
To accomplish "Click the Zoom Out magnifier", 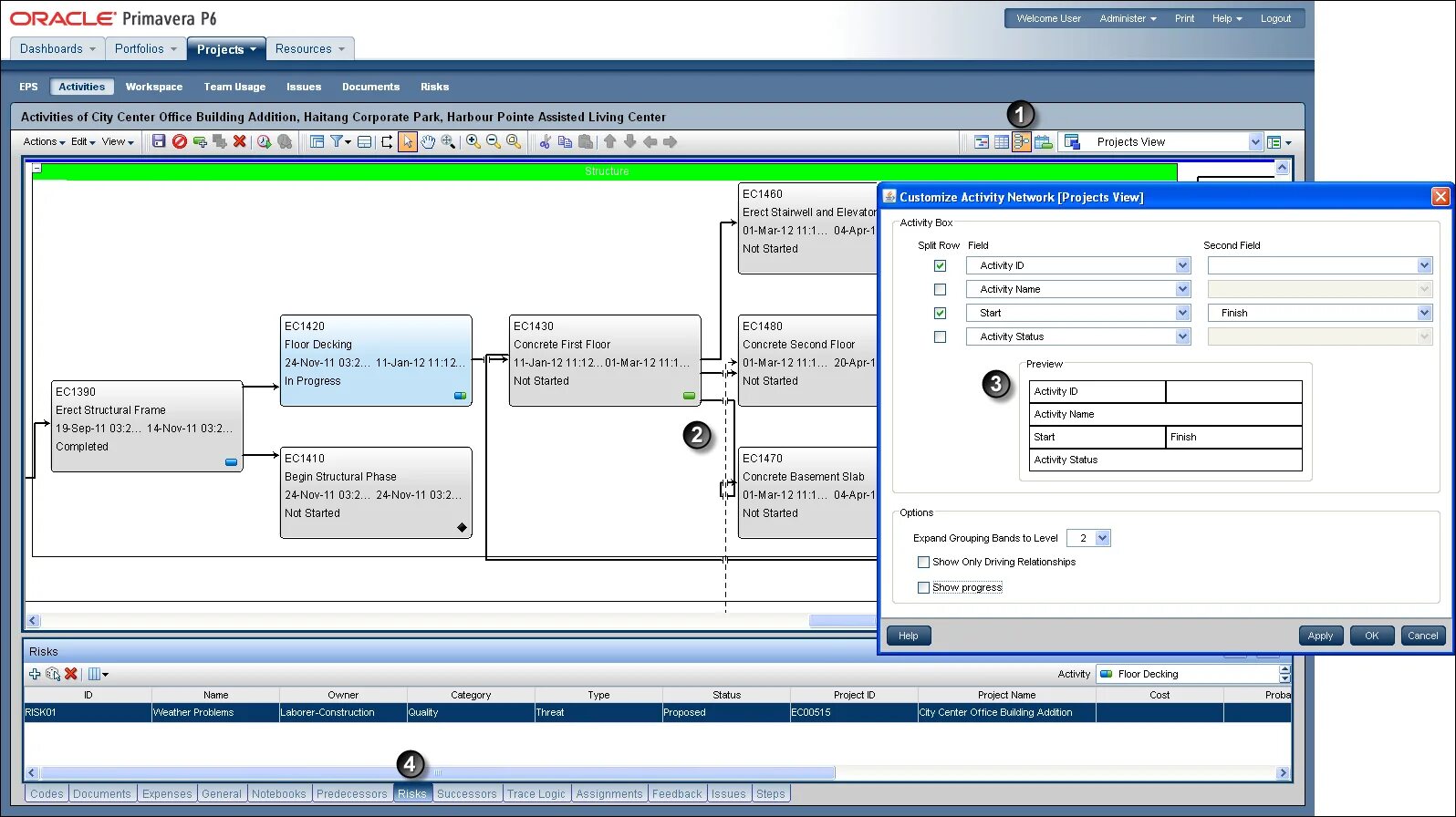I will tap(494, 141).
